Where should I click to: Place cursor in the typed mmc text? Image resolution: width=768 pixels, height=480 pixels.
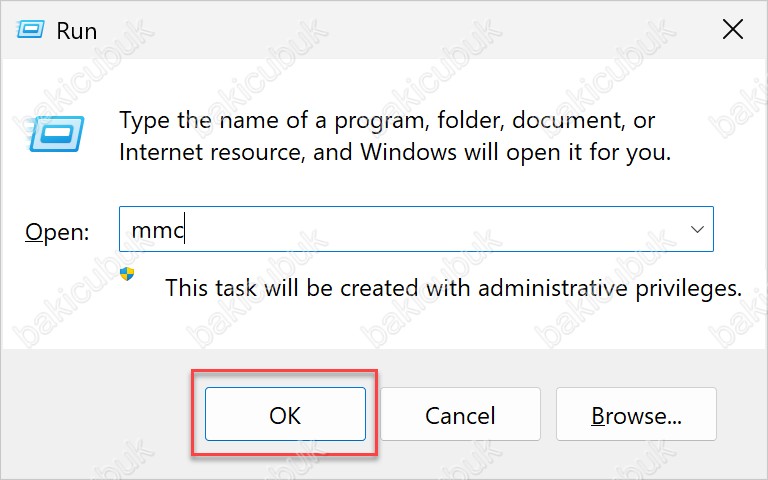(157, 230)
